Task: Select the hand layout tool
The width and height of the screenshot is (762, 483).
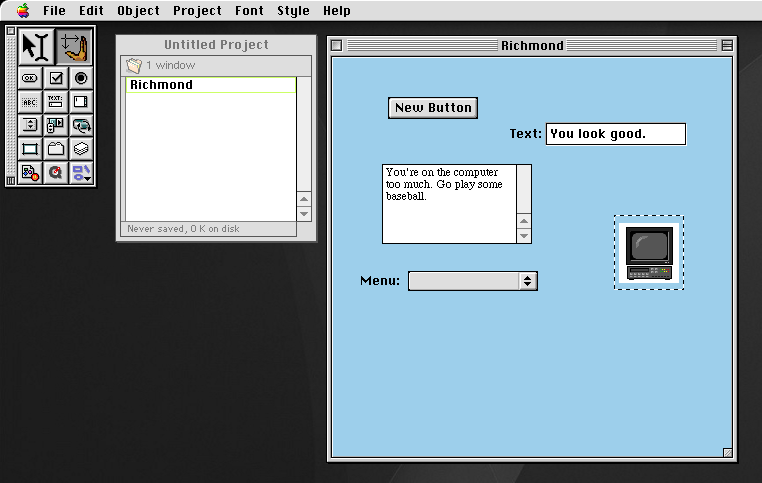Action: click(x=73, y=46)
